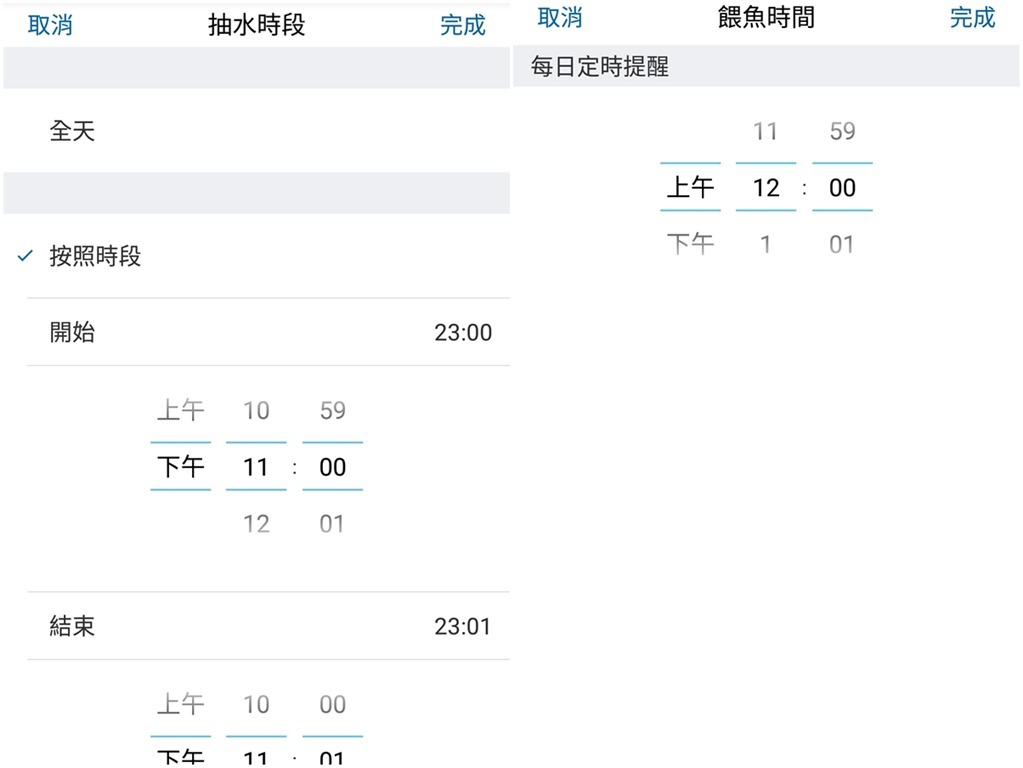Choose minute 59 in 餵魚時間 picker
1023x768 pixels.
pyautogui.click(x=842, y=131)
